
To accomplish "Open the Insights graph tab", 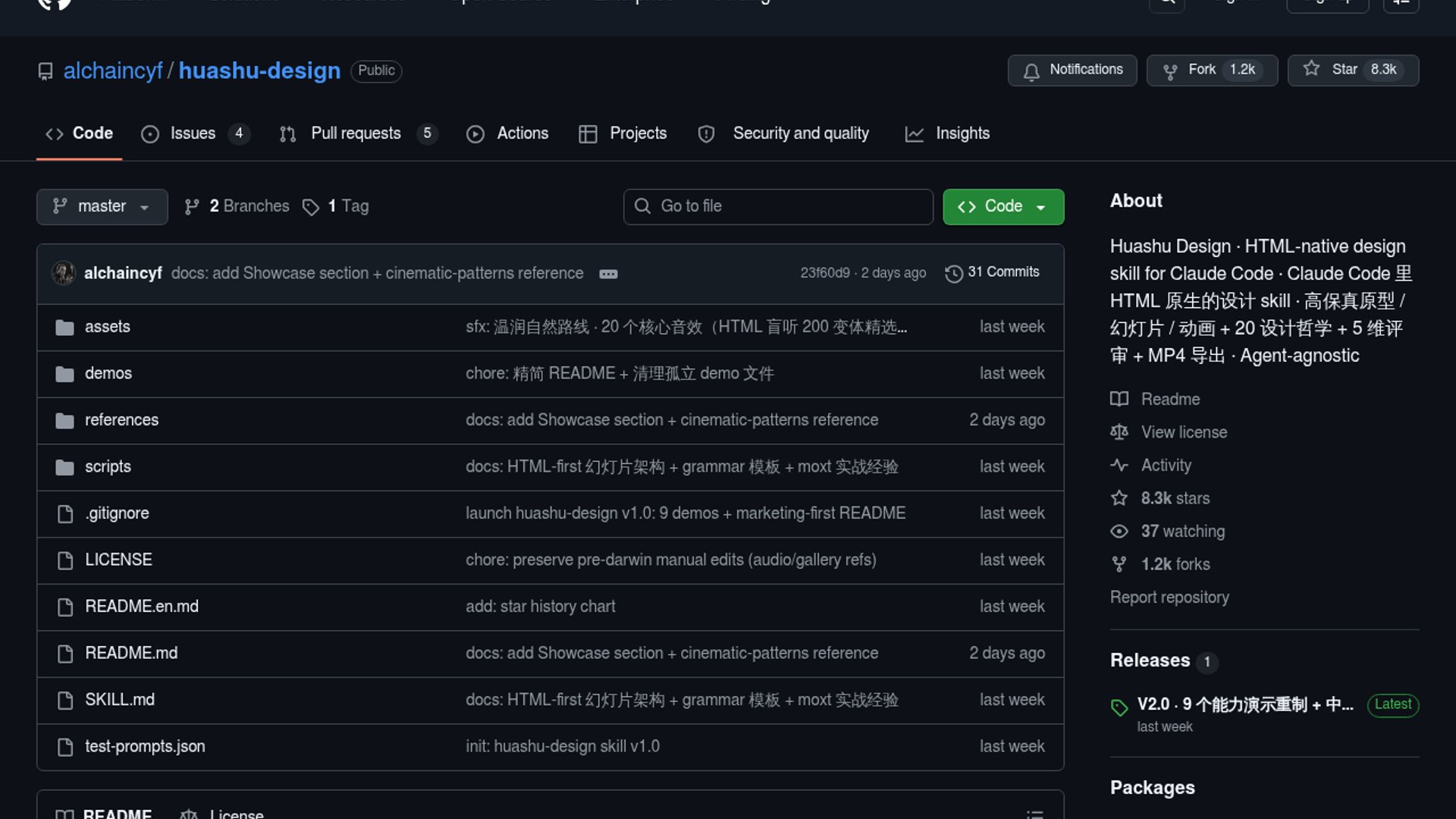I will tap(962, 133).
